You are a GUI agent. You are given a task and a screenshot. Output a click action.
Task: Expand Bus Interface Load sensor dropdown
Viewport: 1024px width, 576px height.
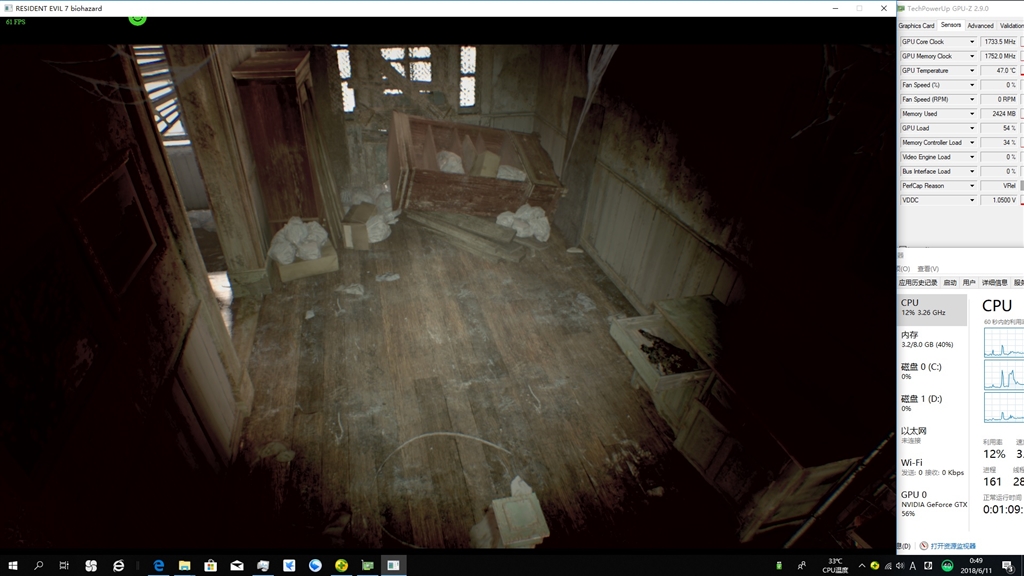pos(972,171)
